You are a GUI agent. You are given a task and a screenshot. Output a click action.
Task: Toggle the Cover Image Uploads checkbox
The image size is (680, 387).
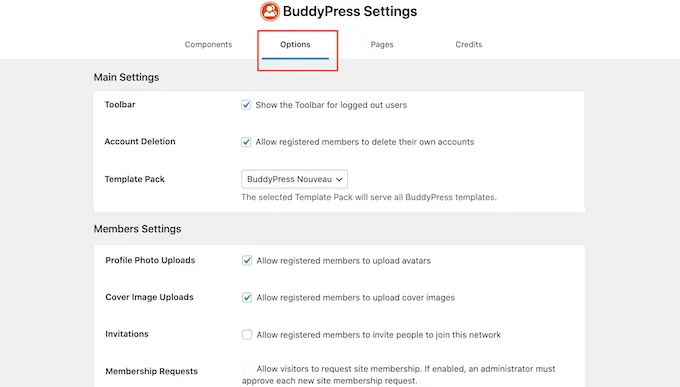click(247, 298)
